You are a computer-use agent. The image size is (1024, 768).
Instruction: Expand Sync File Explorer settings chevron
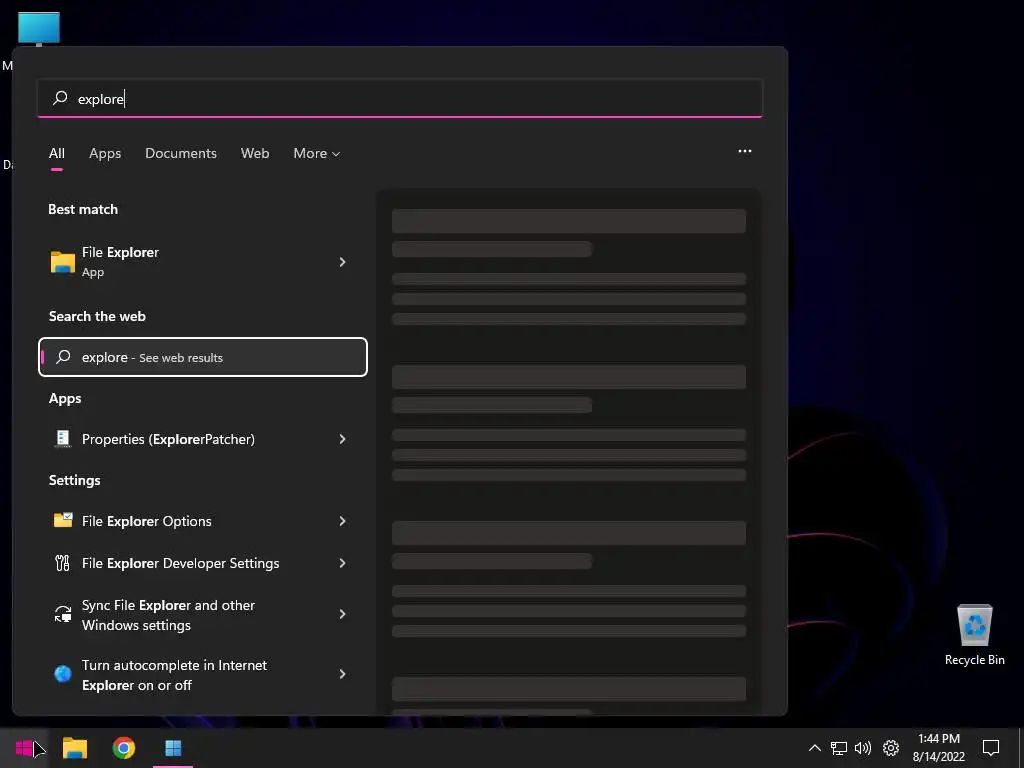342,614
